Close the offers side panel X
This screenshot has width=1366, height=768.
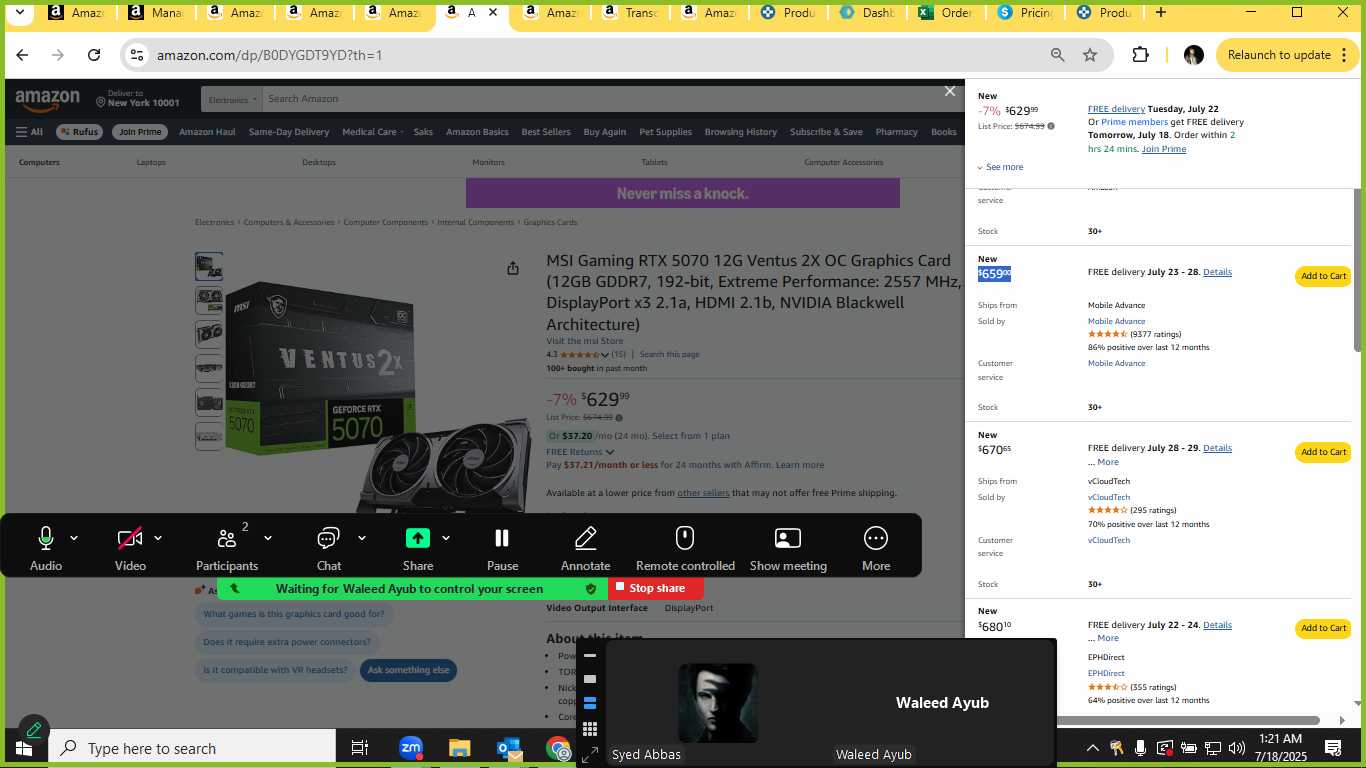tap(950, 91)
